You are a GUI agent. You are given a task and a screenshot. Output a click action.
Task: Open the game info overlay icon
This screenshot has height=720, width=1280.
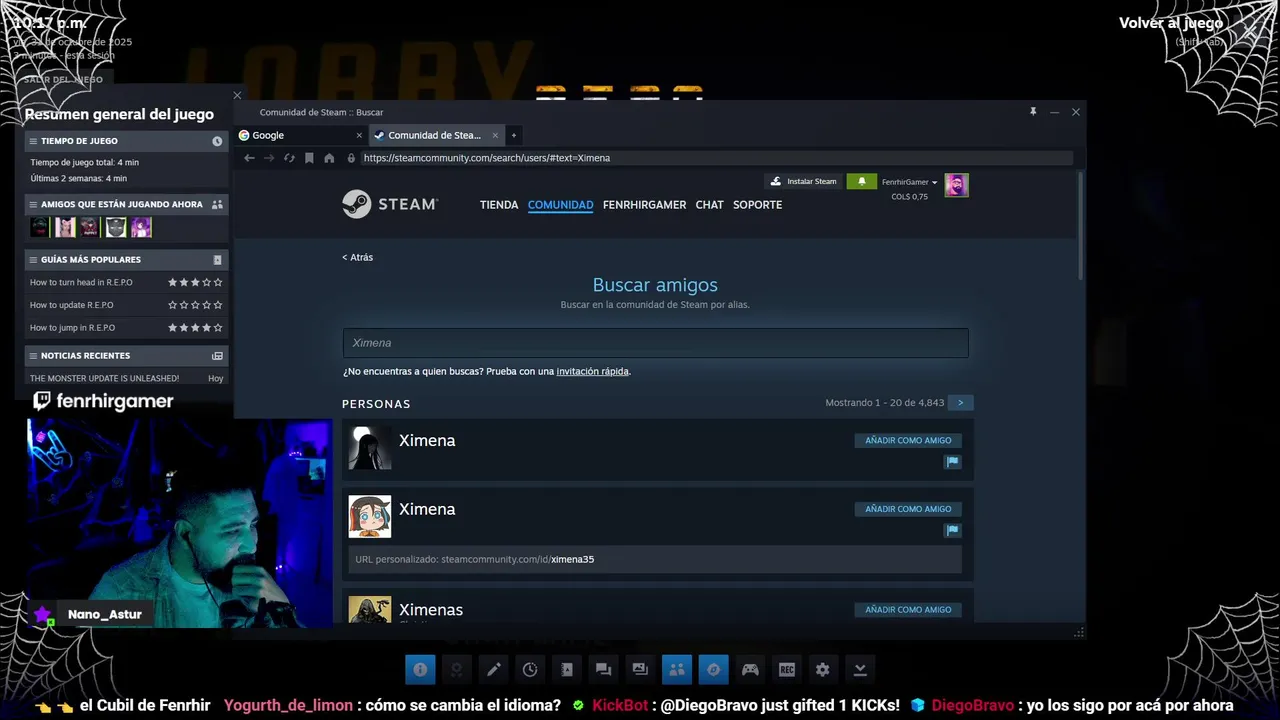pos(420,669)
